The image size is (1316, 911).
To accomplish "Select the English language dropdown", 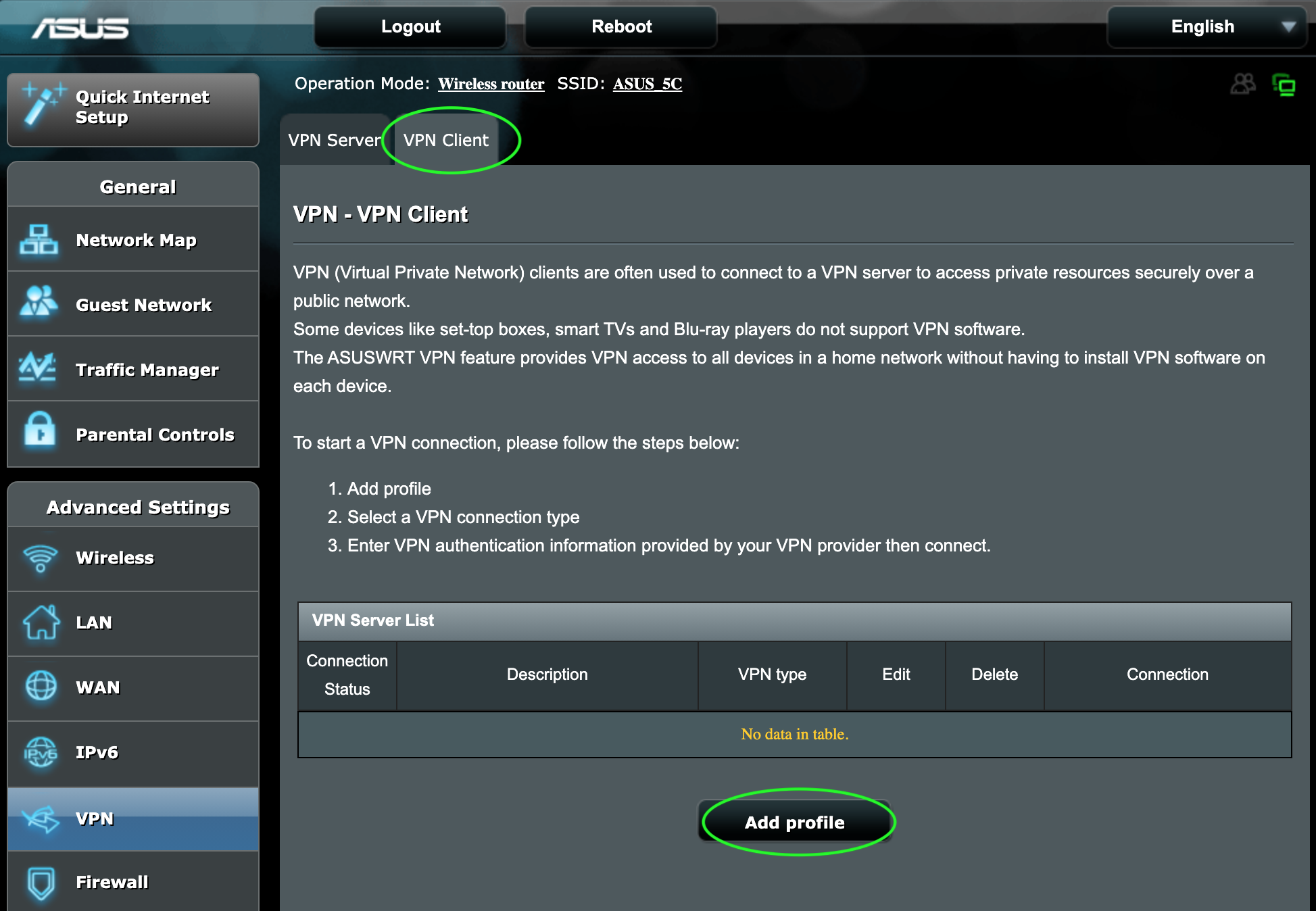I will click(x=1210, y=27).
